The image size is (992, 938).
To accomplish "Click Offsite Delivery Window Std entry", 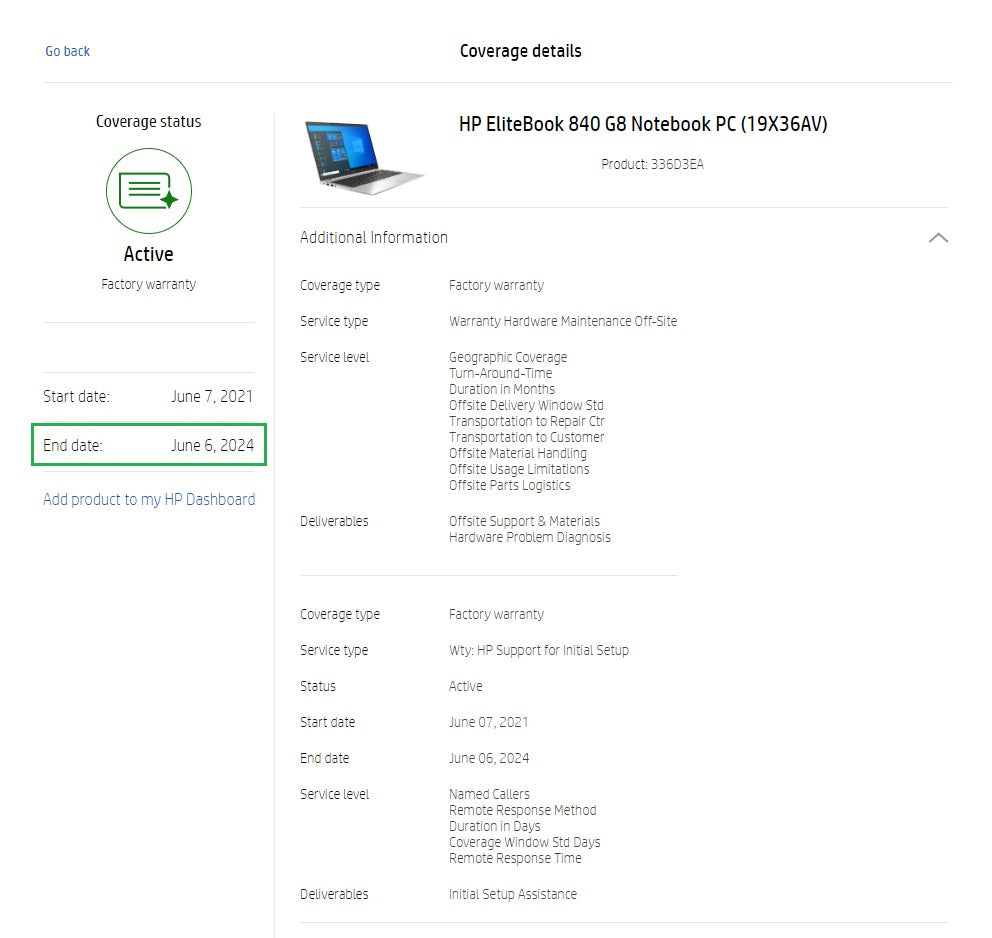I will tap(526, 405).
